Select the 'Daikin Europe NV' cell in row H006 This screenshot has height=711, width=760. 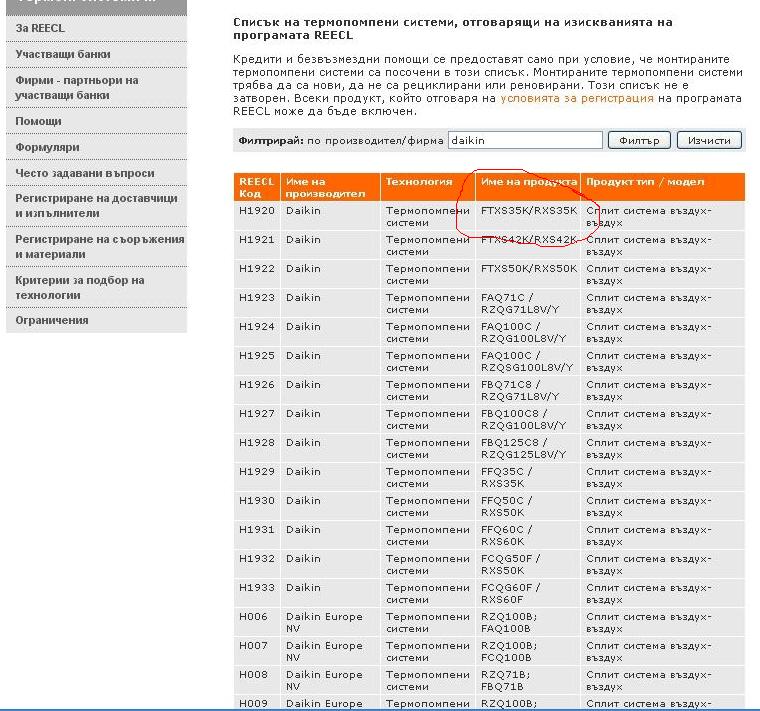tap(324, 622)
